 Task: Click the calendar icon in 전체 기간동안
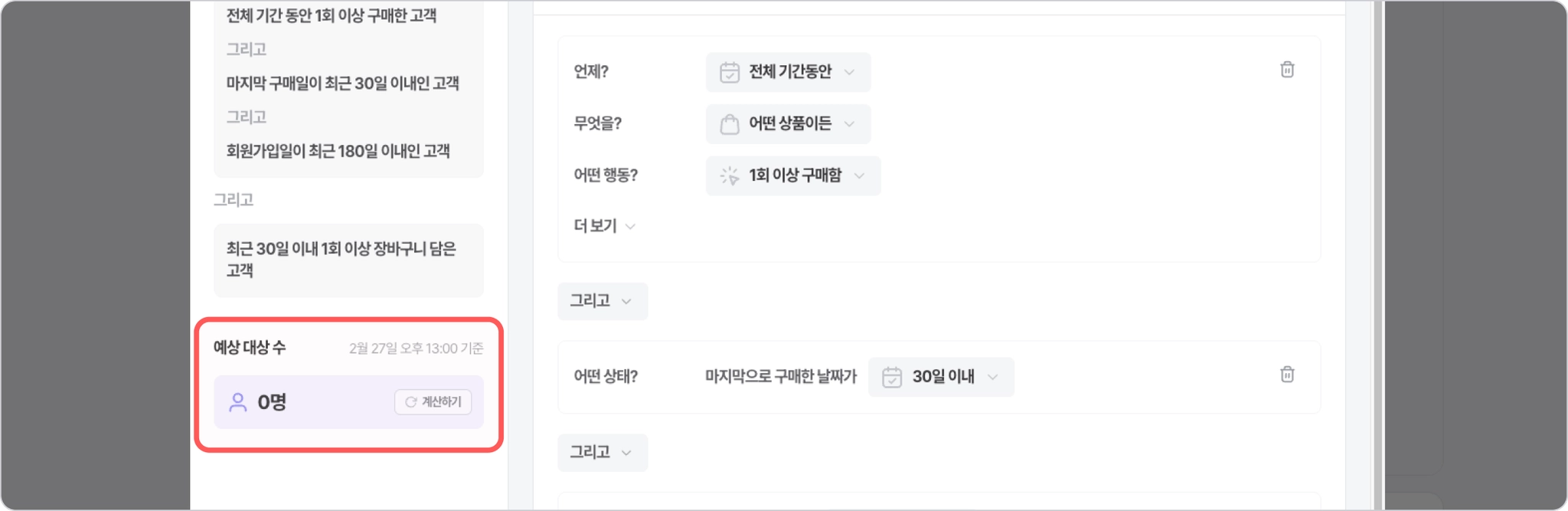click(729, 72)
